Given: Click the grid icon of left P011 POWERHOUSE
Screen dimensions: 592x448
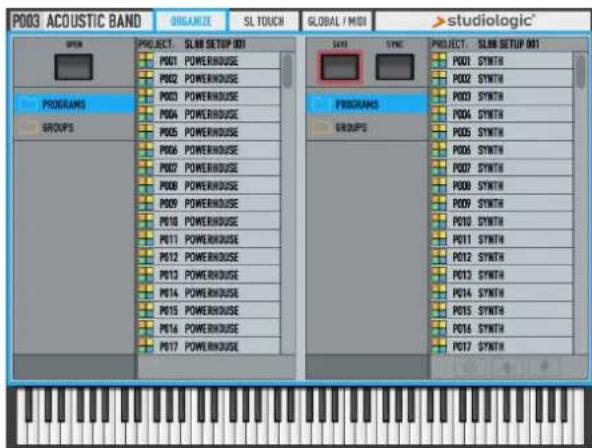Looking at the screenshot, I should pos(146,239).
